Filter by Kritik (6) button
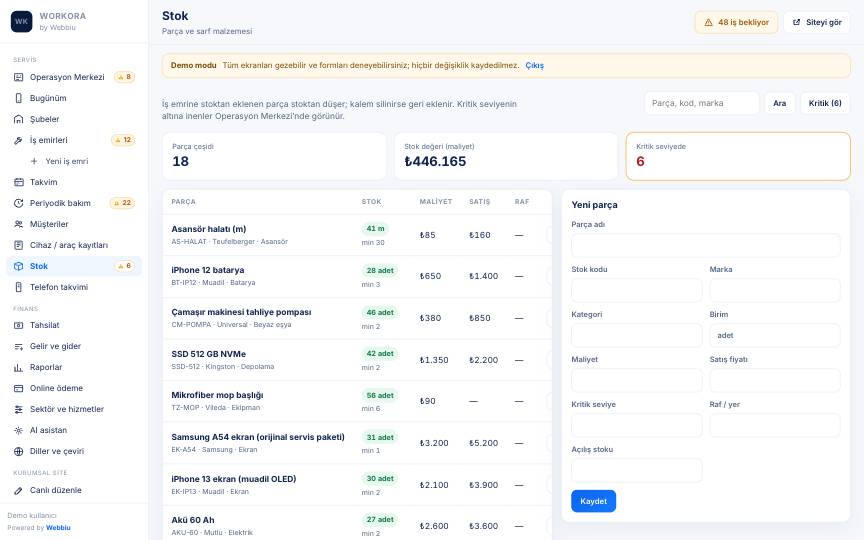The image size is (864, 540). [x=825, y=103]
